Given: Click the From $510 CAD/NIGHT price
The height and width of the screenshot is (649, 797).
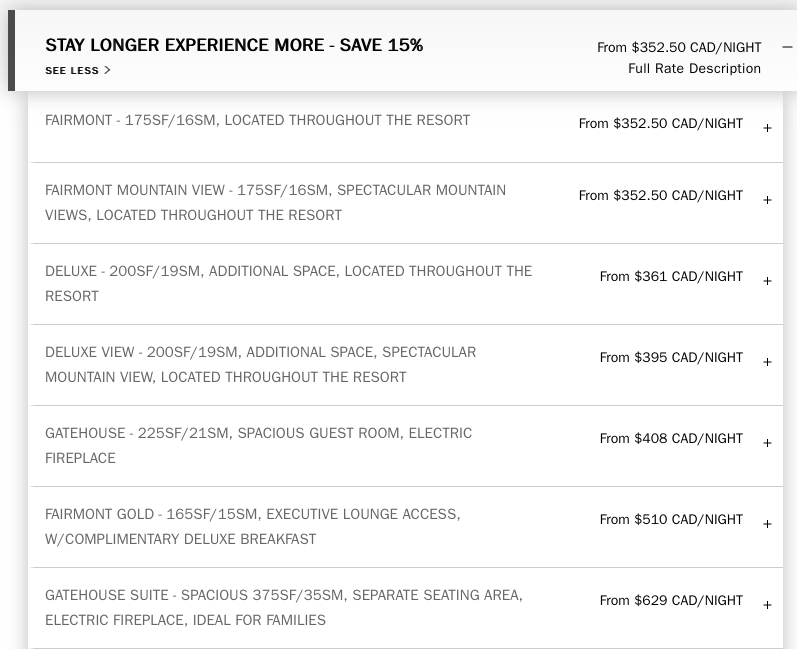Looking at the screenshot, I should pyautogui.click(x=671, y=519).
